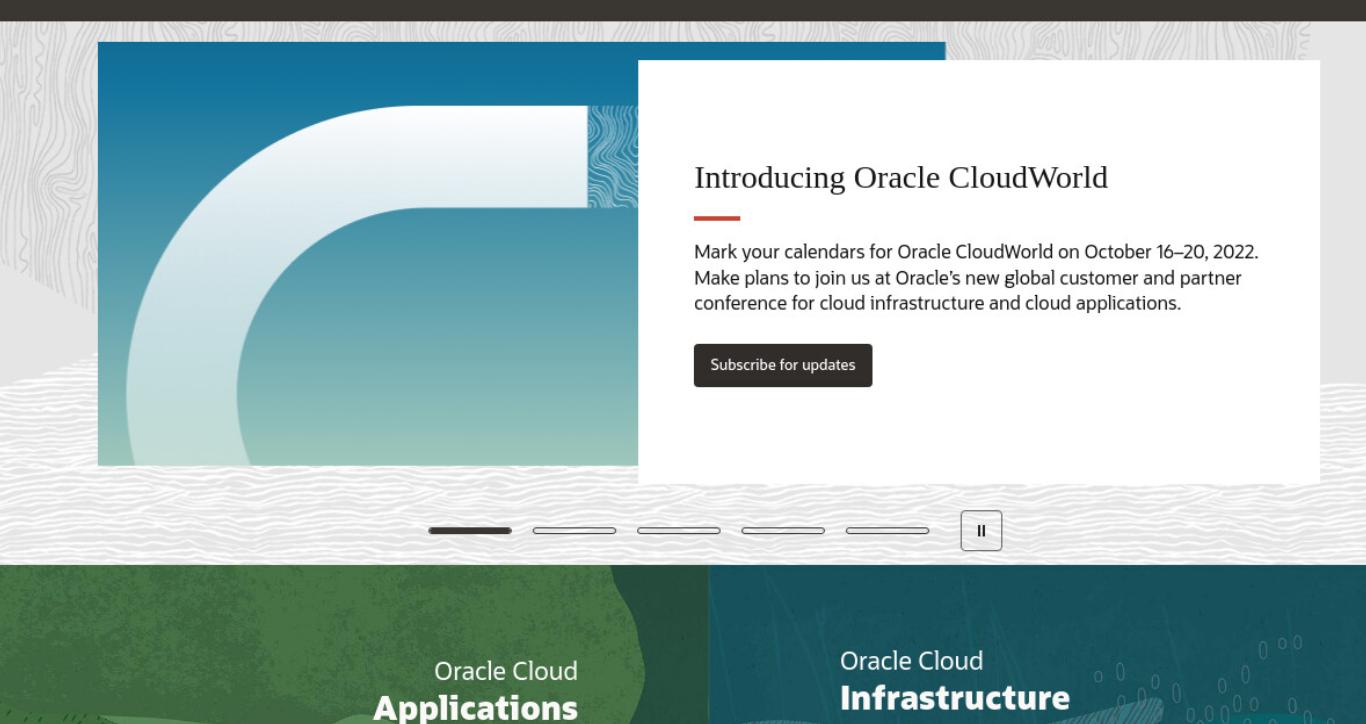Click the CloudWorld banner image
This screenshot has height=724, width=1366.
[x=368, y=254]
